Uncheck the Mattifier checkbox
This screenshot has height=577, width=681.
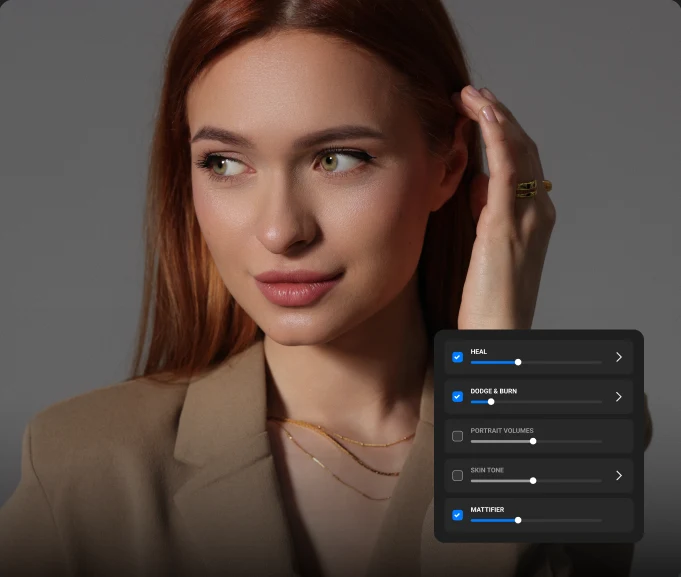(457, 515)
